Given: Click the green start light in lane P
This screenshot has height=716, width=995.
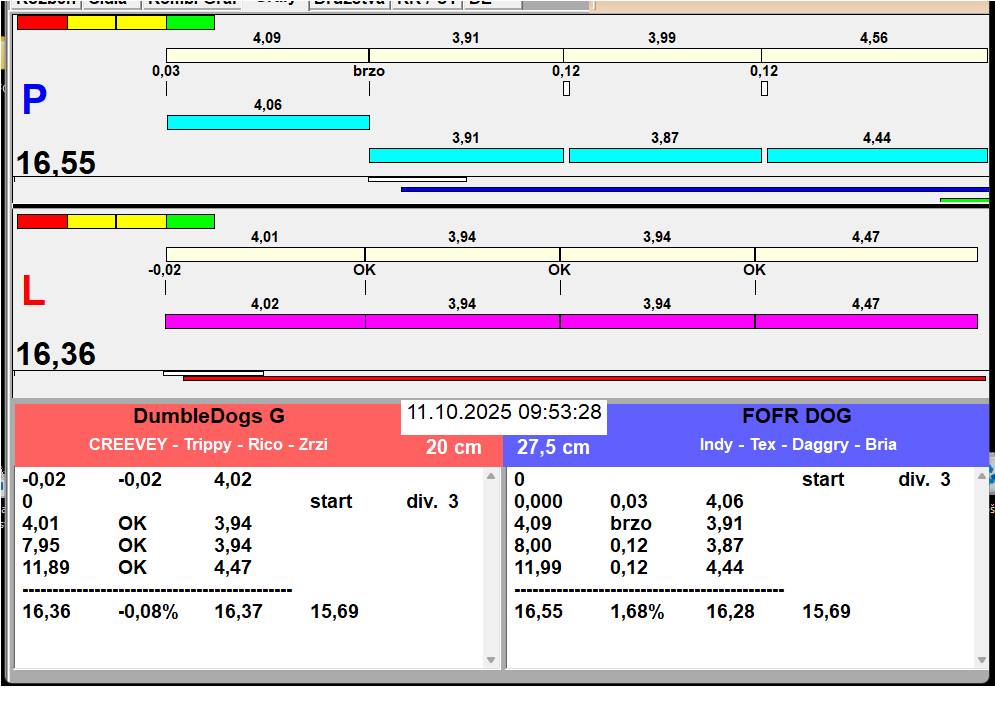Looking at the screenshot, I should tap(190, 22).
